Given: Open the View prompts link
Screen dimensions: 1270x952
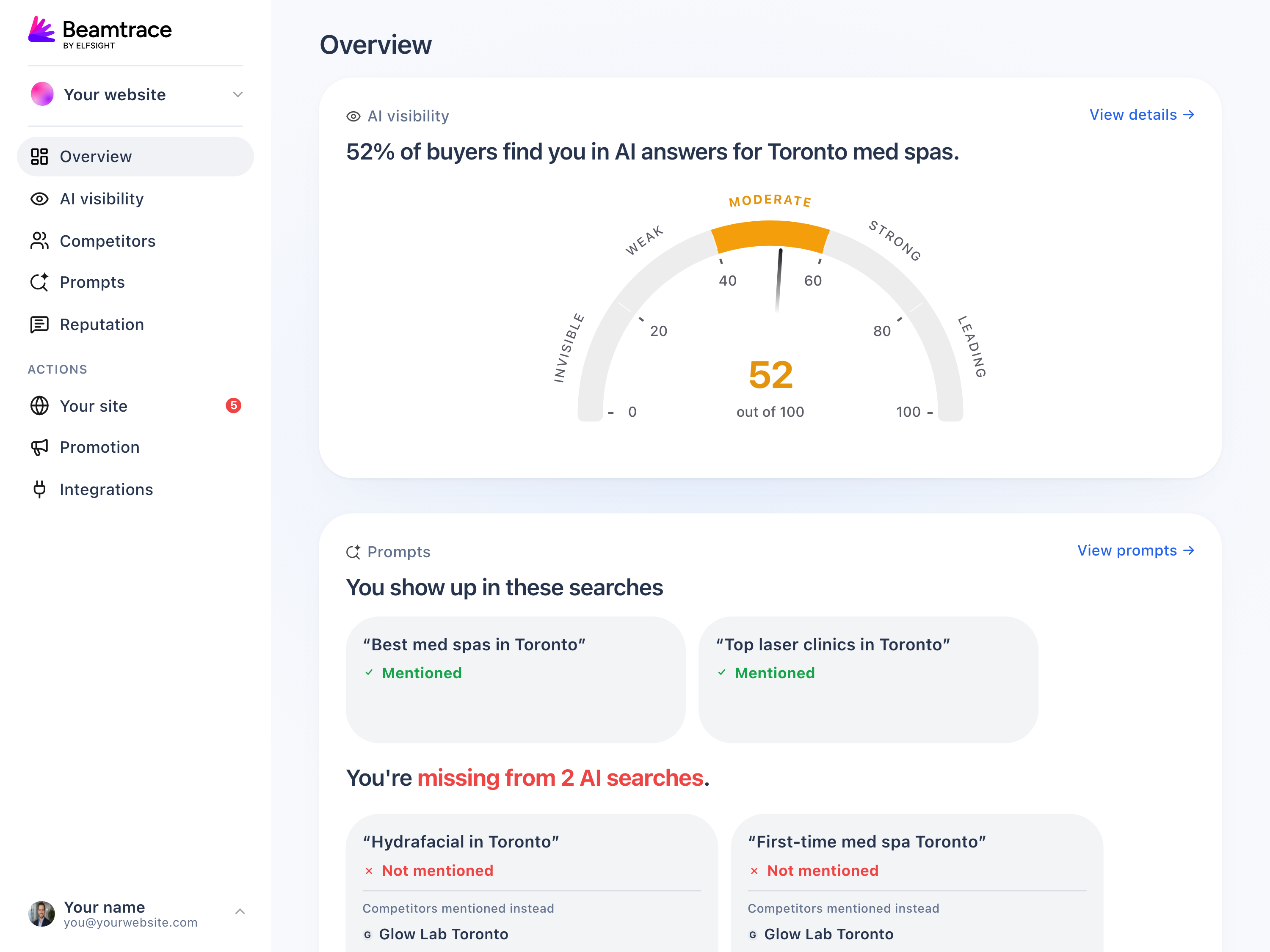Looking at the screenshot, I should click(x=1136, y=551).
